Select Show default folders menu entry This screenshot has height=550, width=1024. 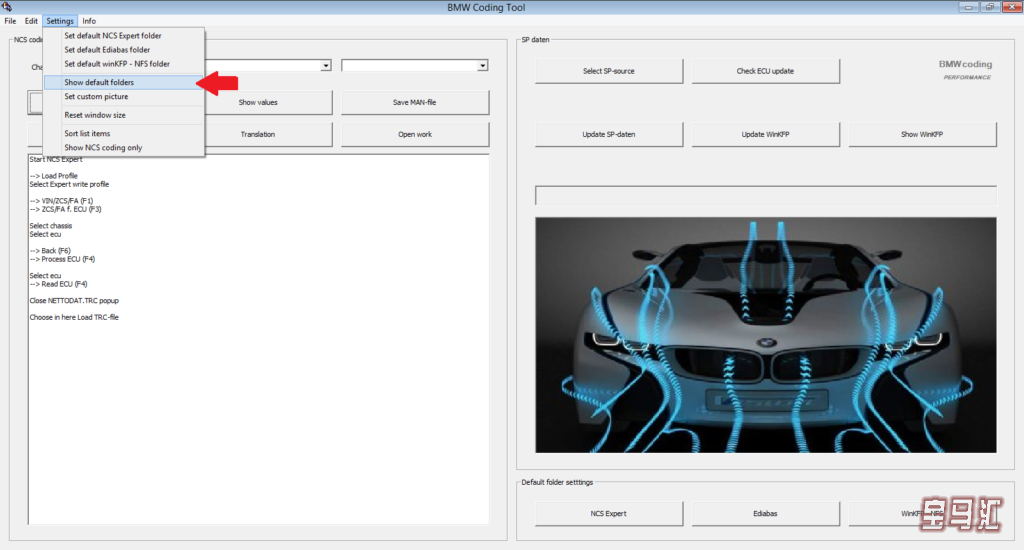[x=124, y=82]
